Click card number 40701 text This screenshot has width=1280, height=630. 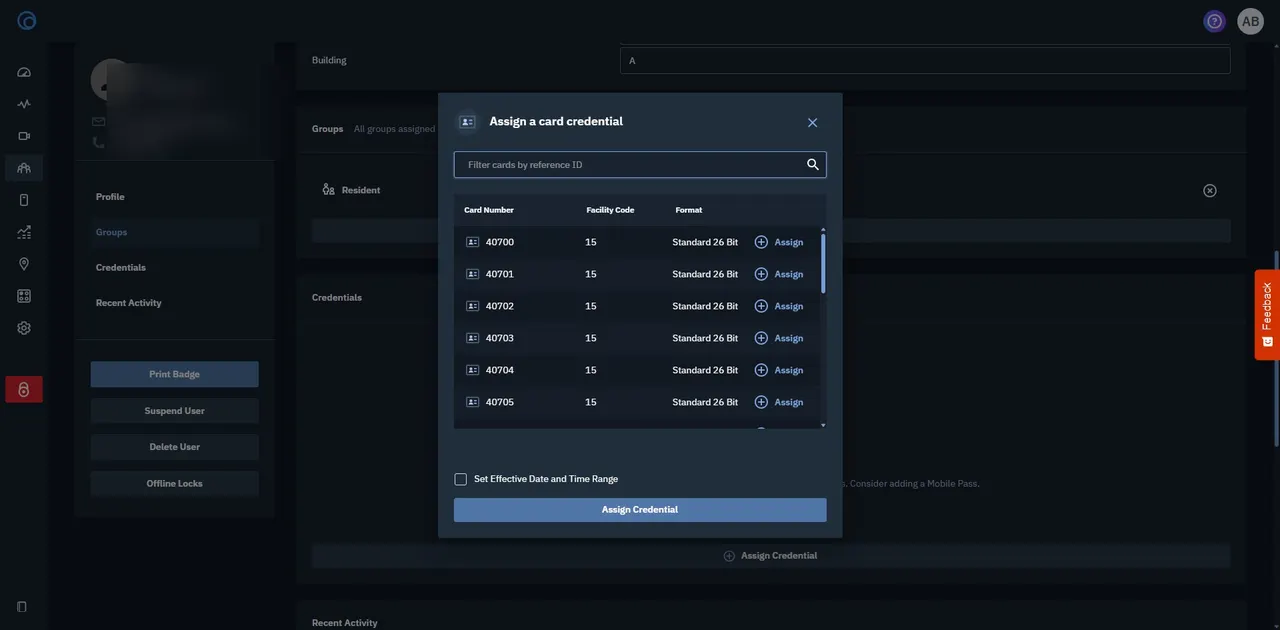pyautogui.click(x=500, y=274)
